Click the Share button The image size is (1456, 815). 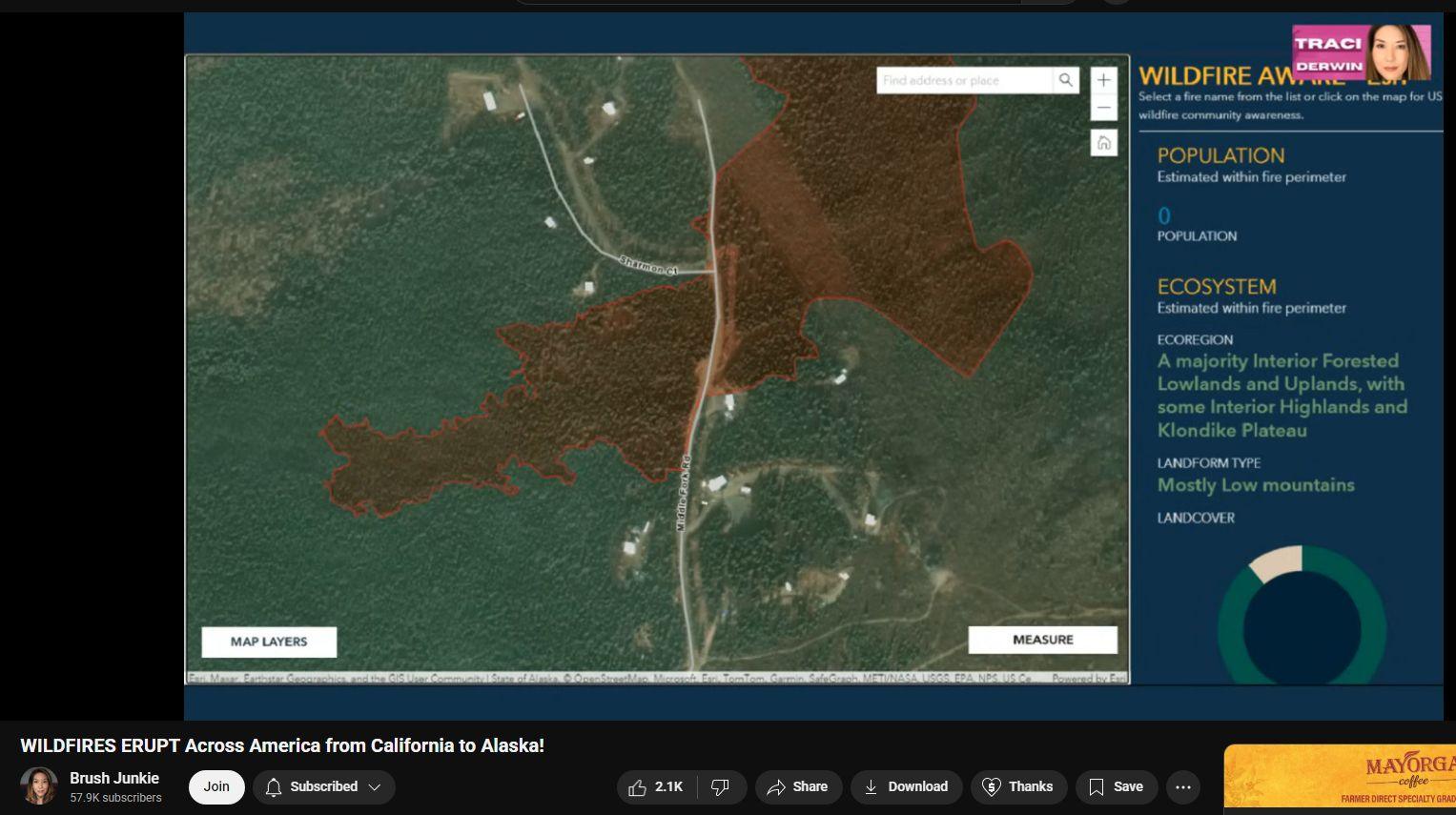click(798, 786)
